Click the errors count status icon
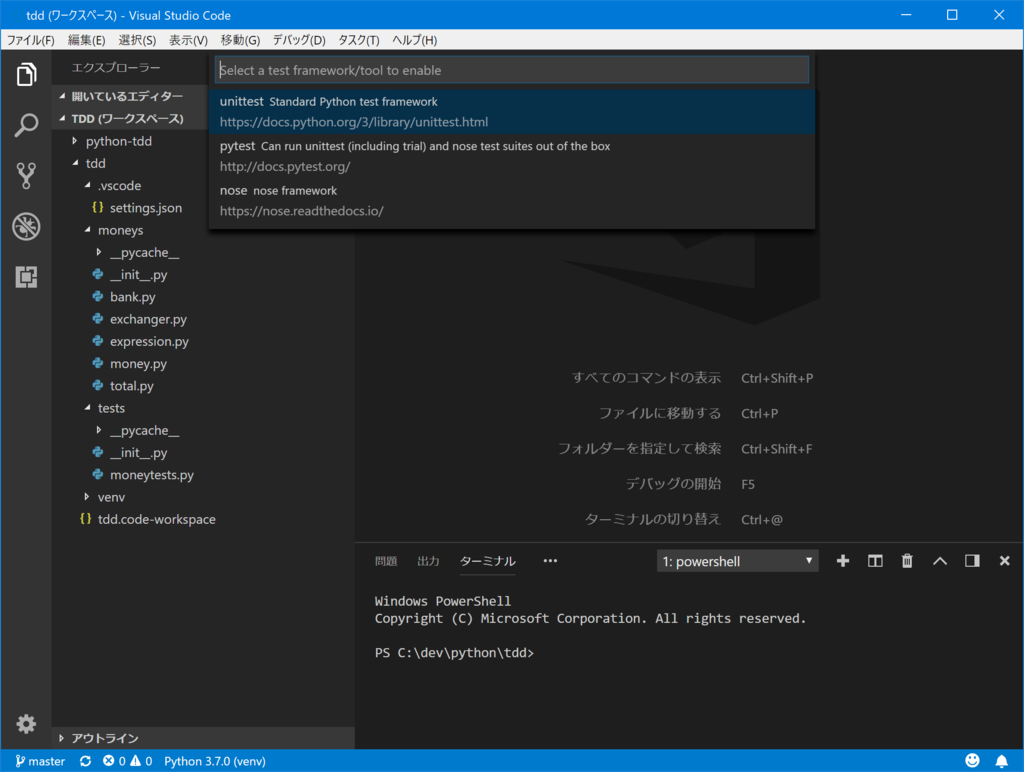Image resolution: width=1024 pixels, height=772 pixels. (114, 761)
